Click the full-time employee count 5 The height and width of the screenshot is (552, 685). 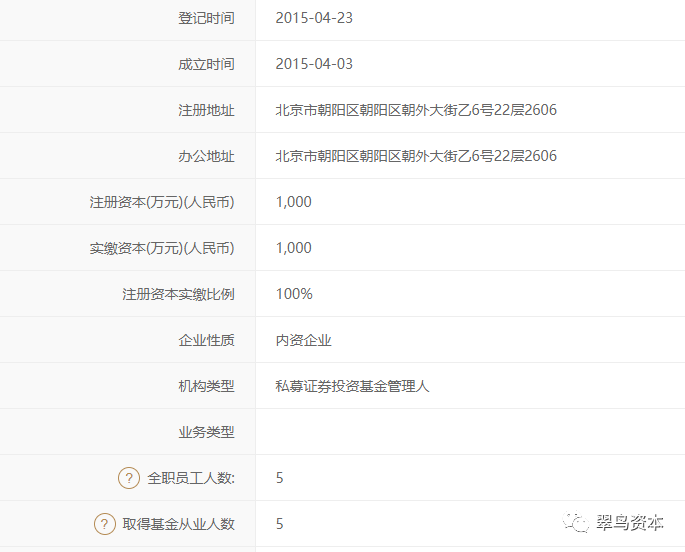(280, 478)
